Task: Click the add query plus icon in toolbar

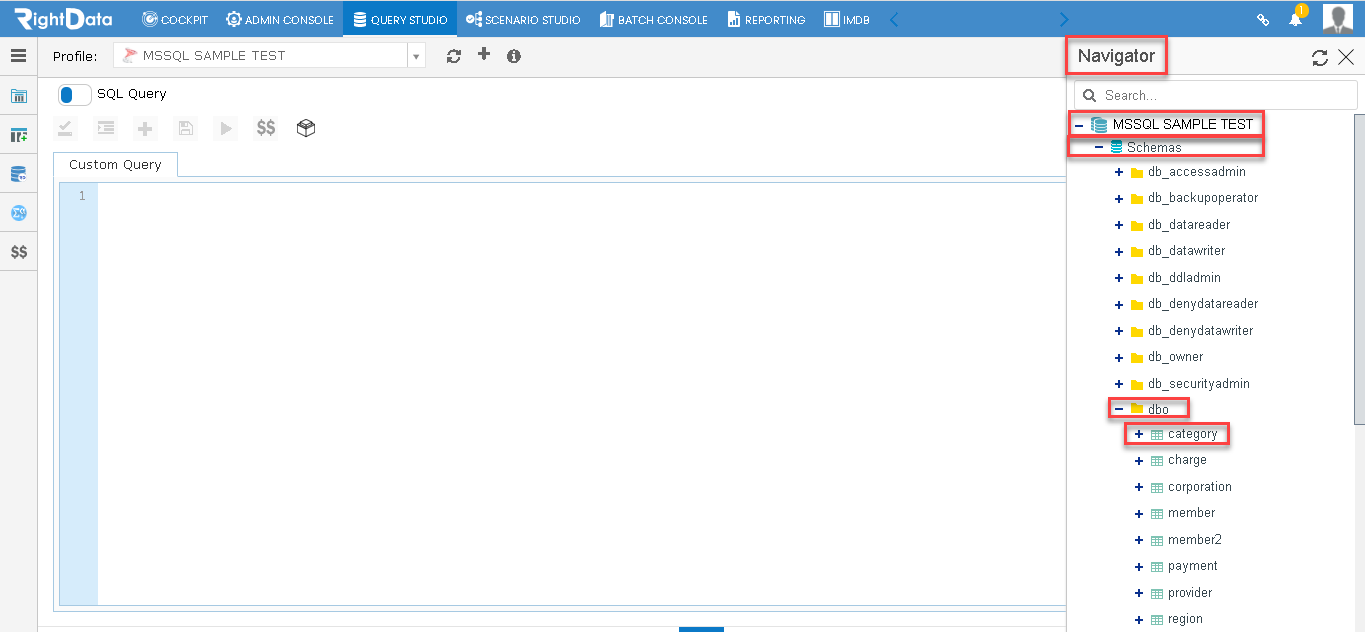Action: pos(146,128)
